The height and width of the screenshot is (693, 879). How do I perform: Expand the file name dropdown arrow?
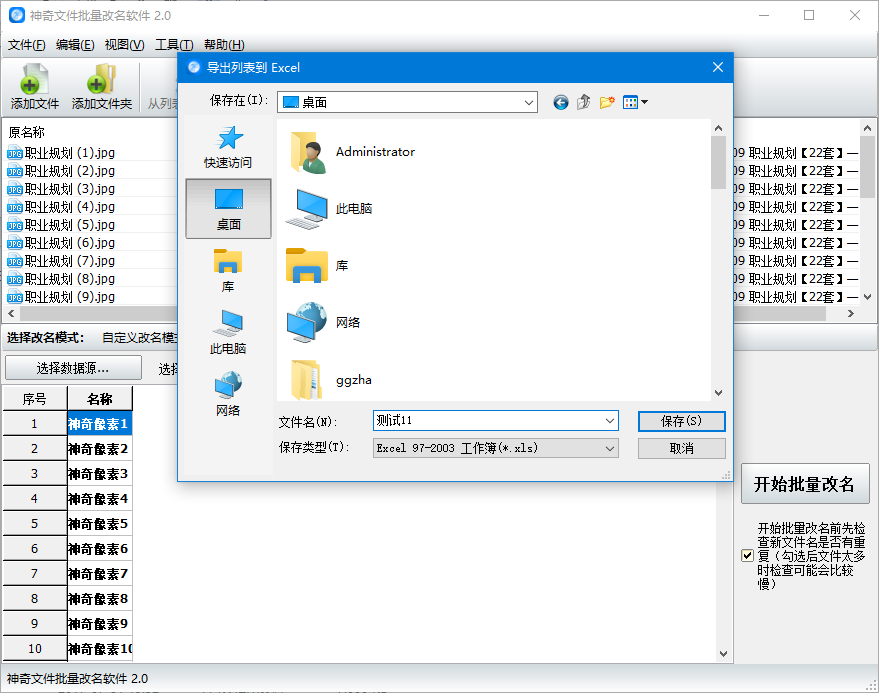point(610,421)
